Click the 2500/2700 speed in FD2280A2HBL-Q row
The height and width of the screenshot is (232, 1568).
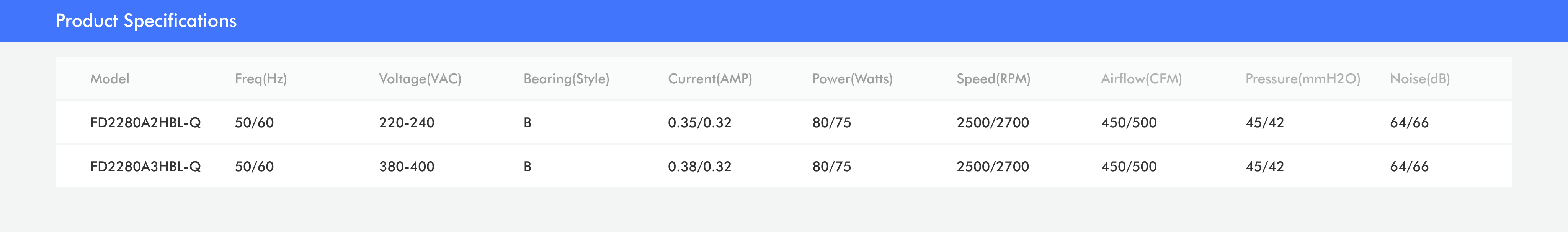coord(993,123)
